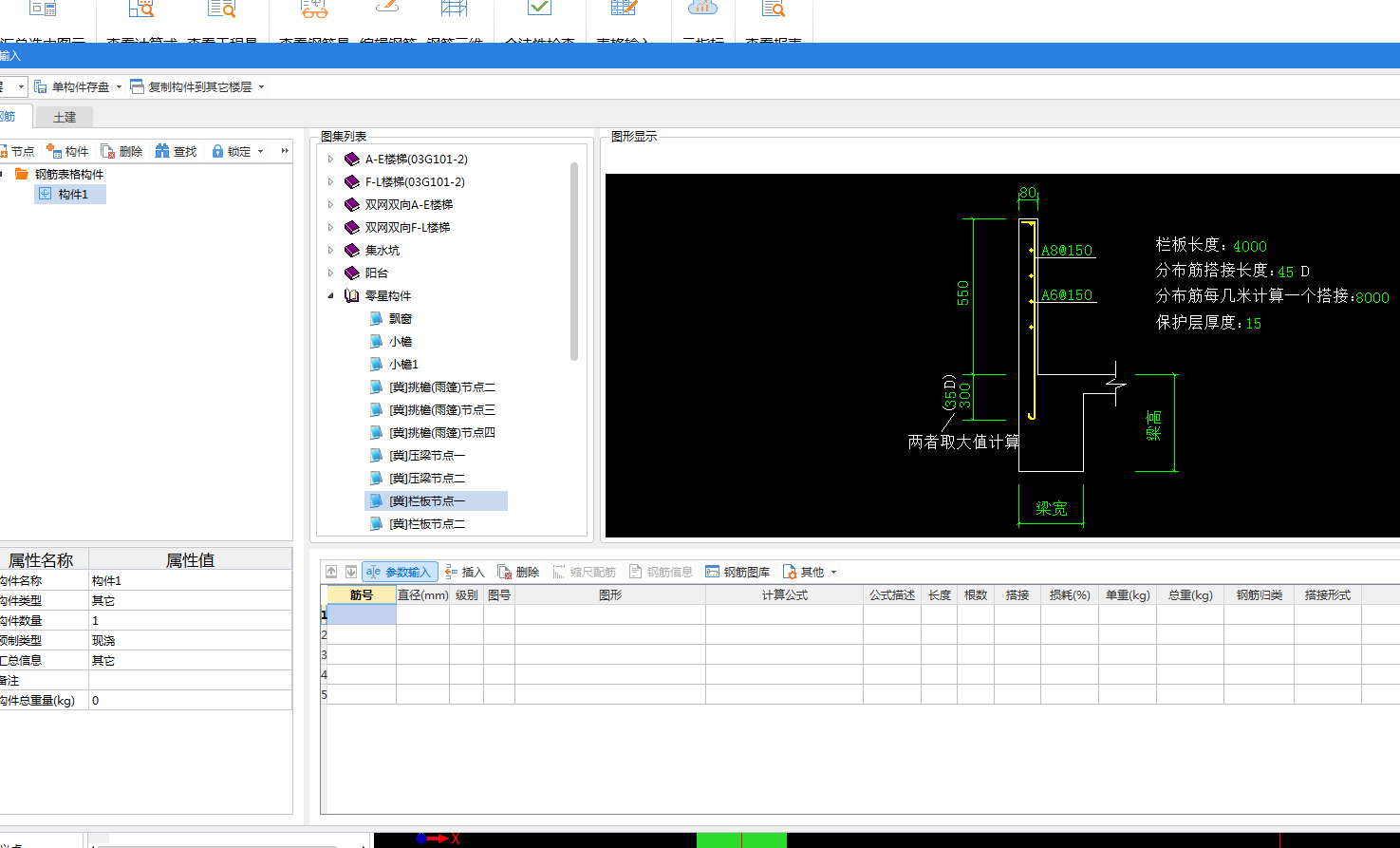The image size is (1400, 848).
Task: Edit the 分布筋每几米计算一个搭接 value 8000
Action: point(1372,297)
